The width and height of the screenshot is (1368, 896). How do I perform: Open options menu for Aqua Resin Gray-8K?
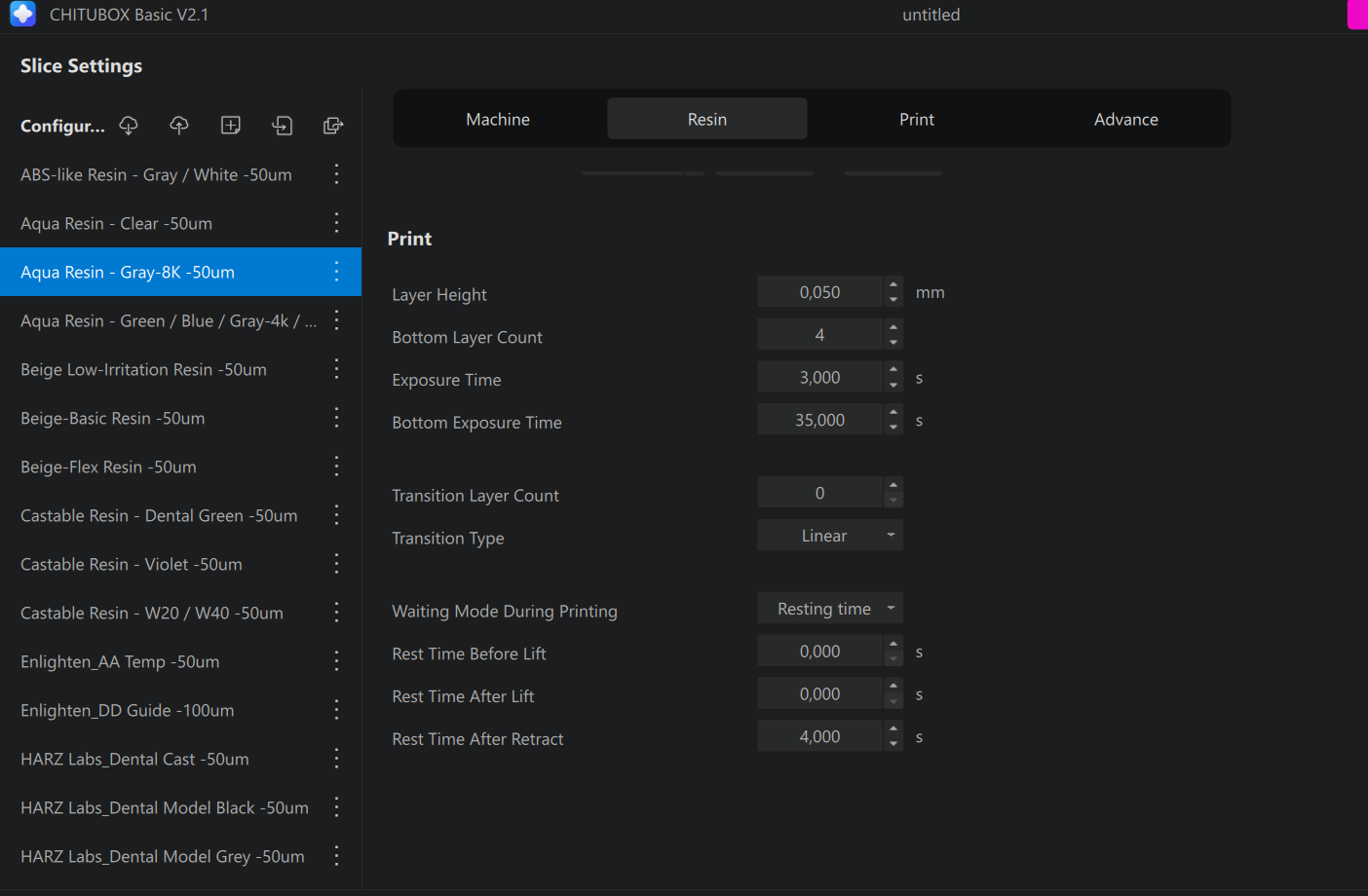click(336, 272)
